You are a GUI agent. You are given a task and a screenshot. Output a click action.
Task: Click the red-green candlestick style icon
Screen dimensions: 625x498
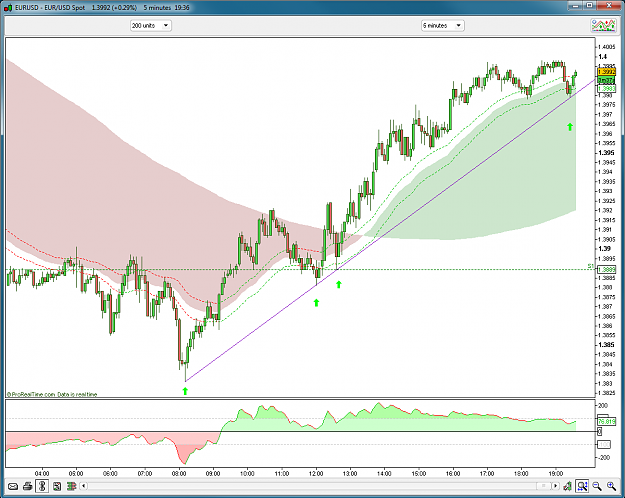(x=71, y=486)
